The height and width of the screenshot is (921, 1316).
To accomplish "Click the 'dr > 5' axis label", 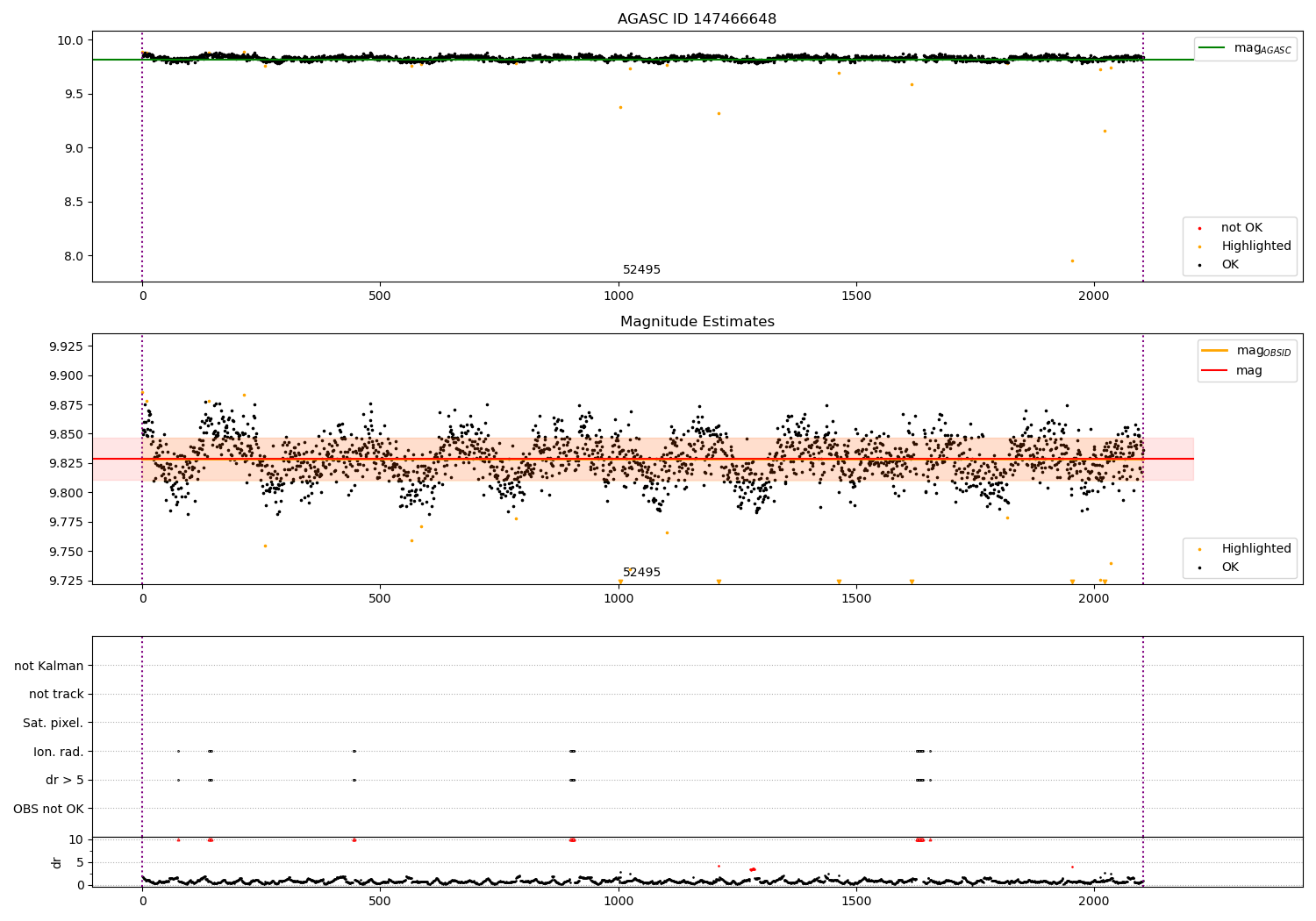I will [x=65, y=781].
